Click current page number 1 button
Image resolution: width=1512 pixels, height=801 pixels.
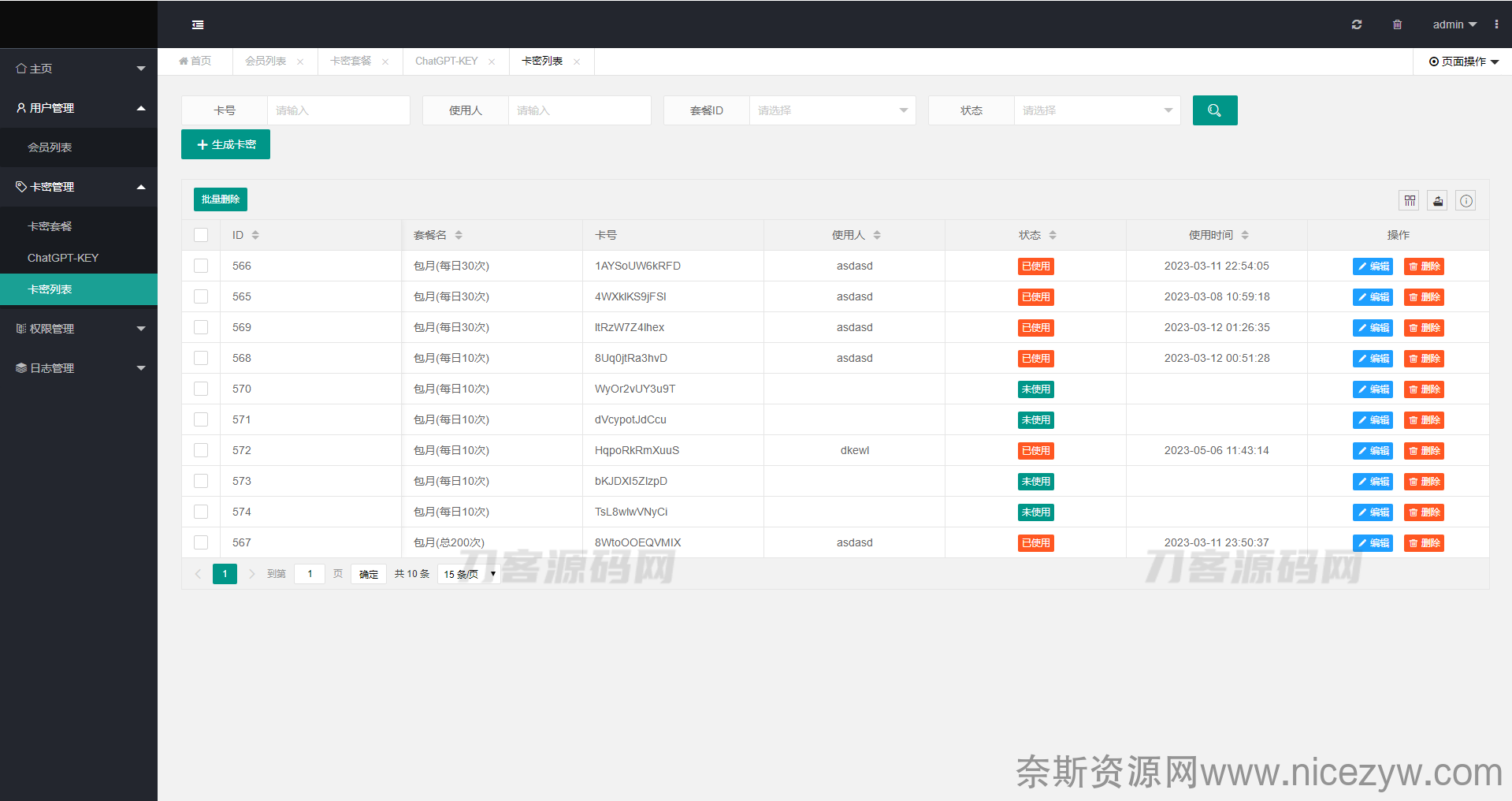[x=225, y=574]
